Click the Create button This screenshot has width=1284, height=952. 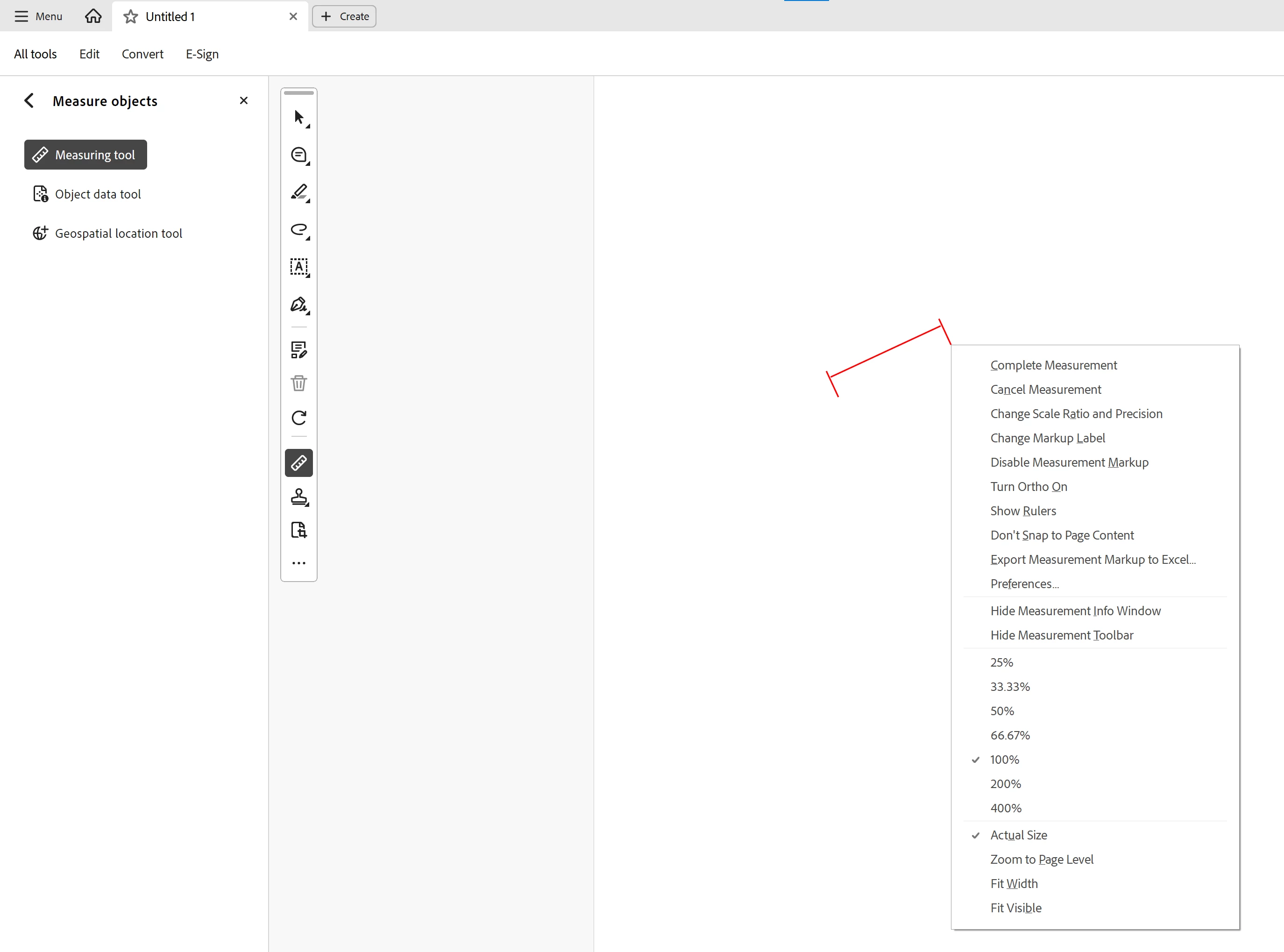click(x=344, y=16)
